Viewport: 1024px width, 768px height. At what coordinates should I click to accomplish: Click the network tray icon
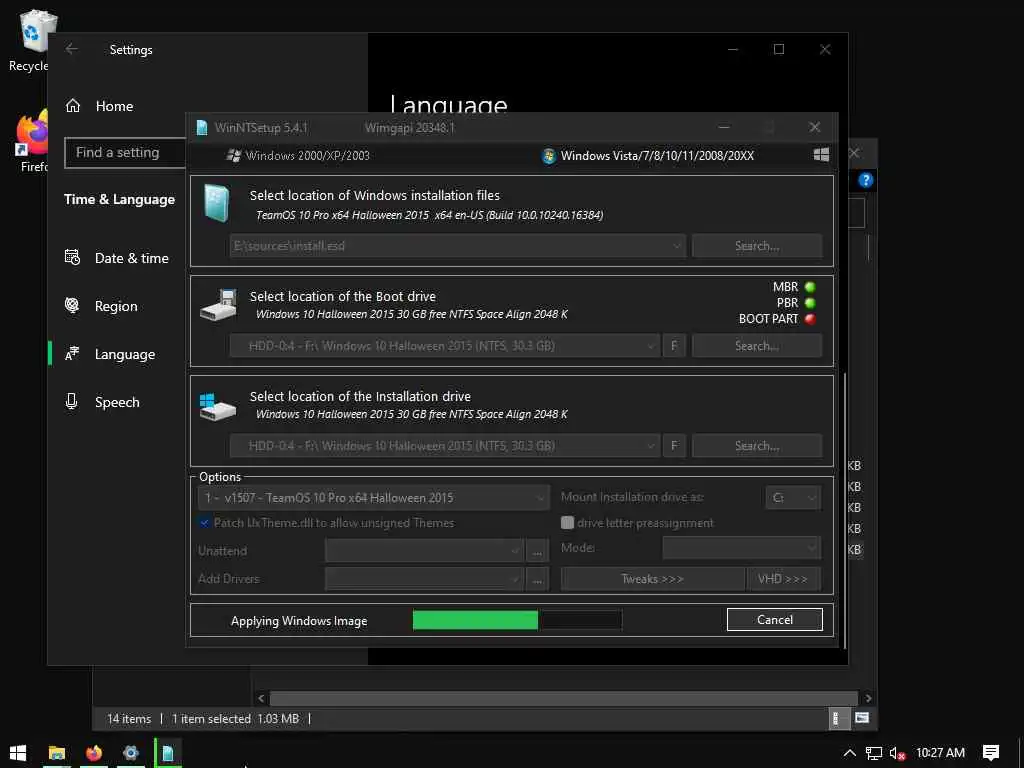coord(874,753)
